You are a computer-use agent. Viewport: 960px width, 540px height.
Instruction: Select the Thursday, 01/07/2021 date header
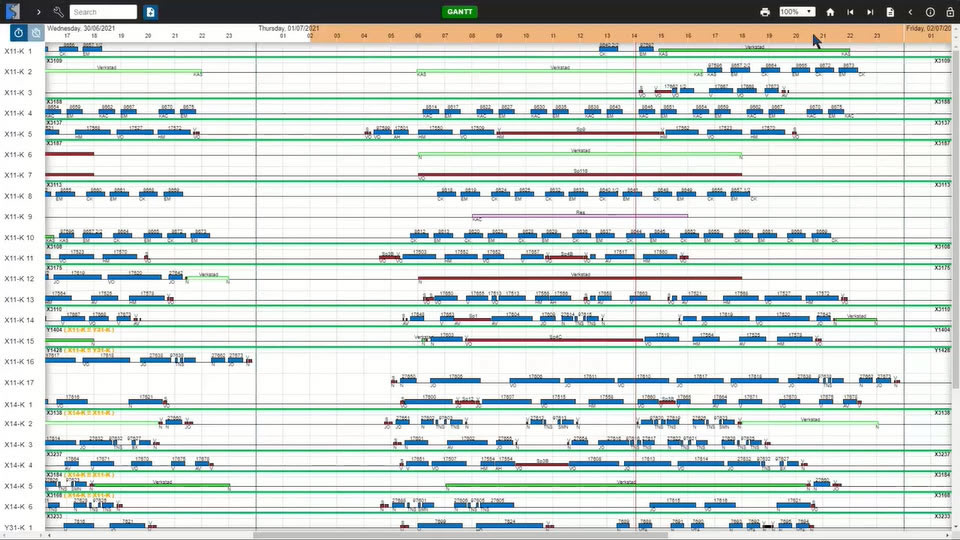[x=288, y=28]
